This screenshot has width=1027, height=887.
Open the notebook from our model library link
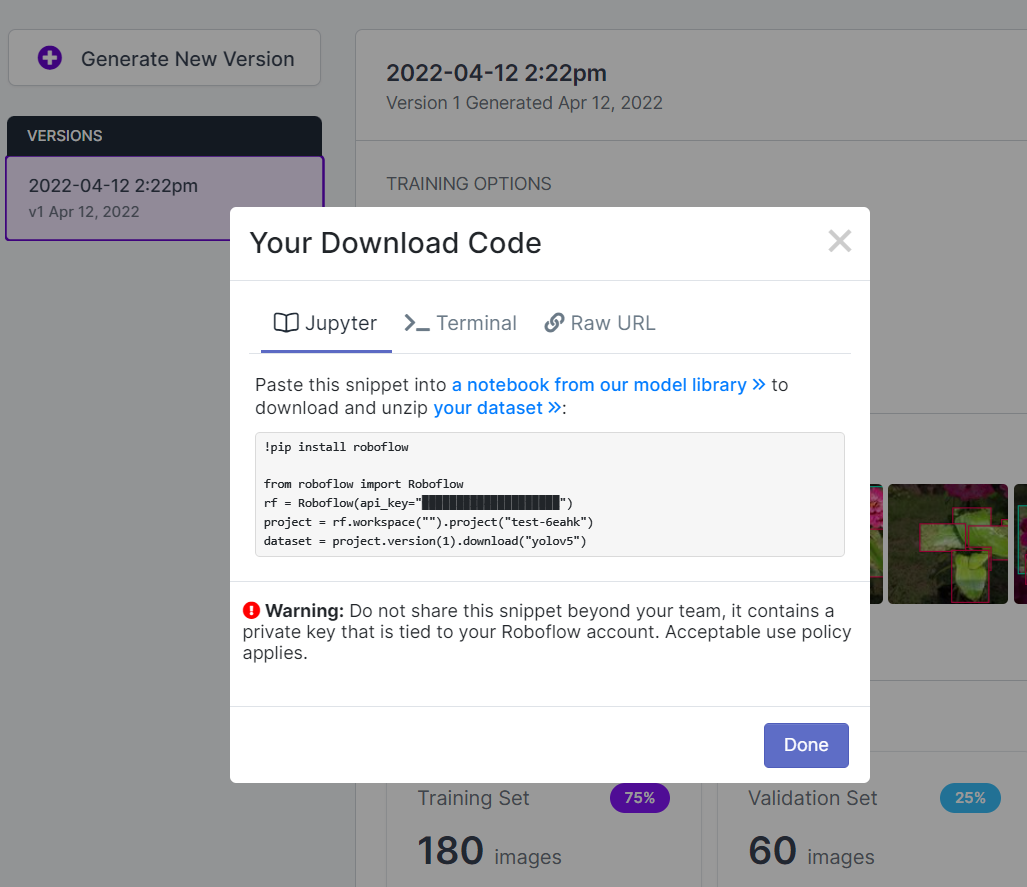[x=608, y=385]
